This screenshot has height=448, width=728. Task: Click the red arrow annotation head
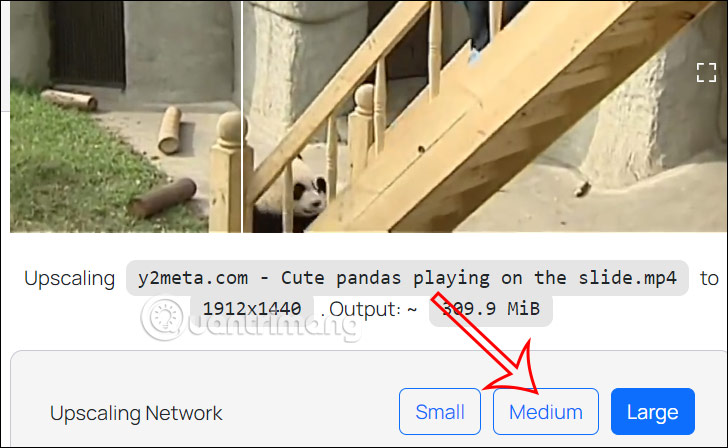coord(513,369)
